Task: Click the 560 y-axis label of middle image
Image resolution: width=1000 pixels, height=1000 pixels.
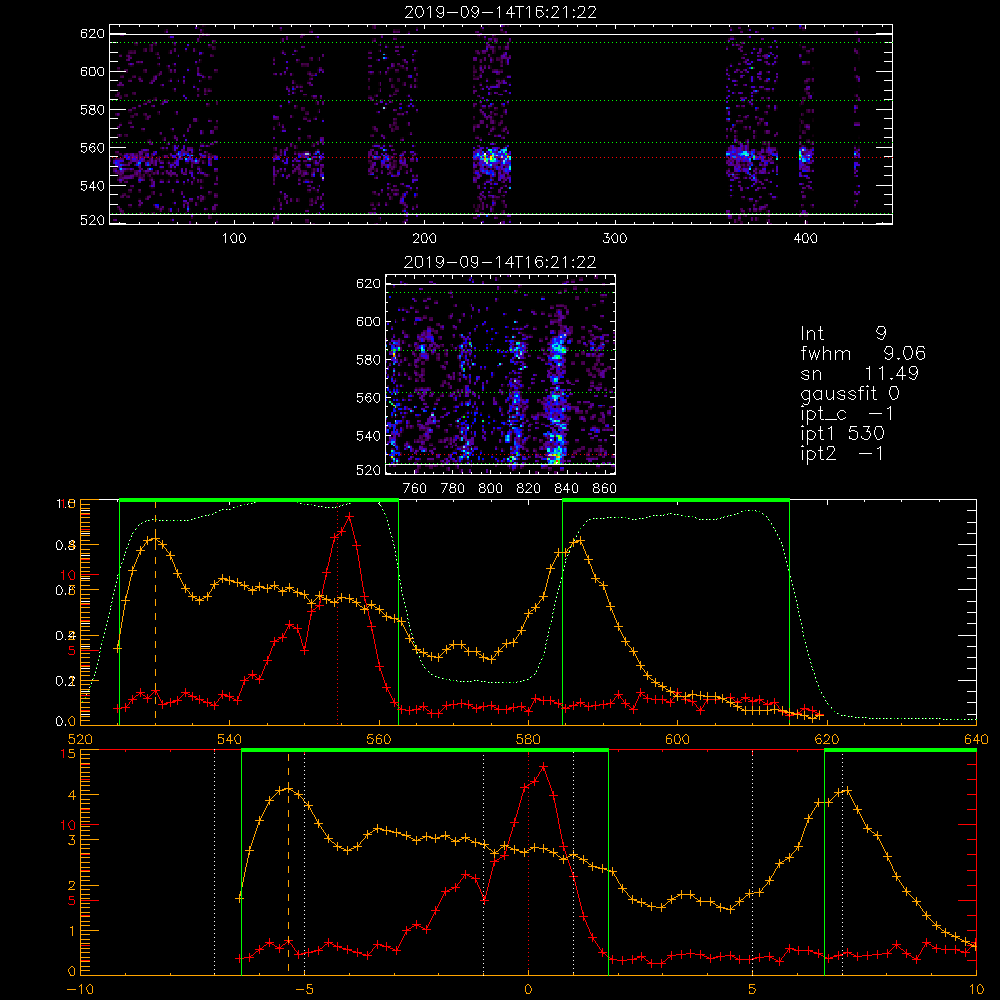Action: click(x=368, y=398)
